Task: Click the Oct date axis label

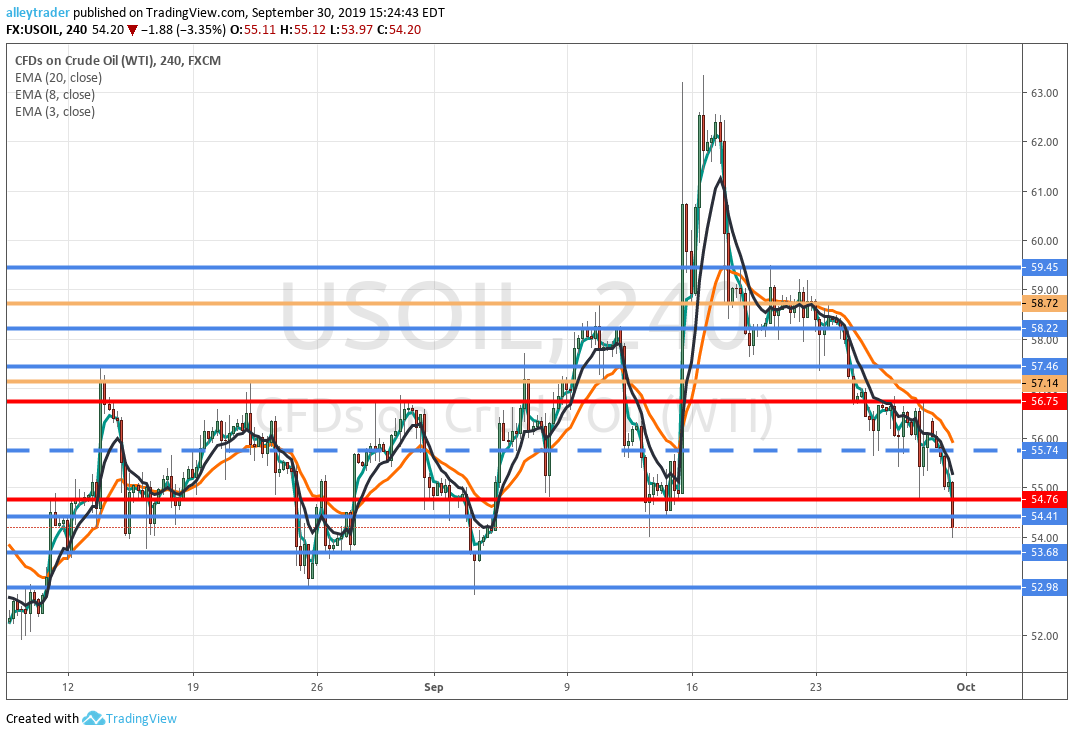Action: click(x=966, y=687)
